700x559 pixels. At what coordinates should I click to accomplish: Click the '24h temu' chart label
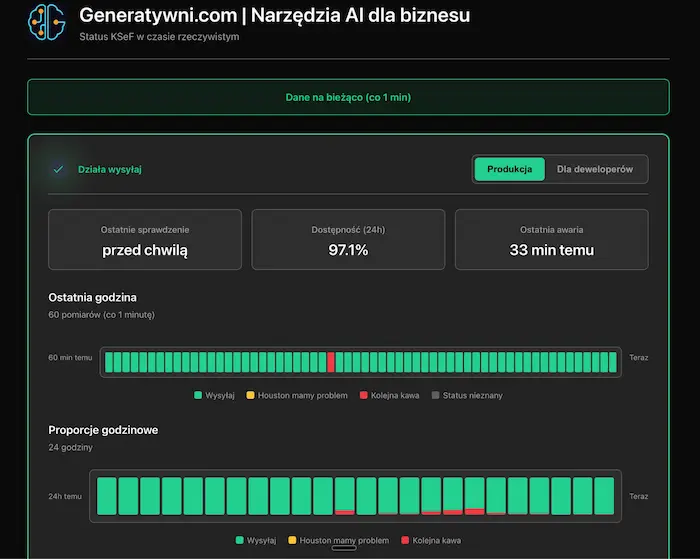tap(65, 496)
